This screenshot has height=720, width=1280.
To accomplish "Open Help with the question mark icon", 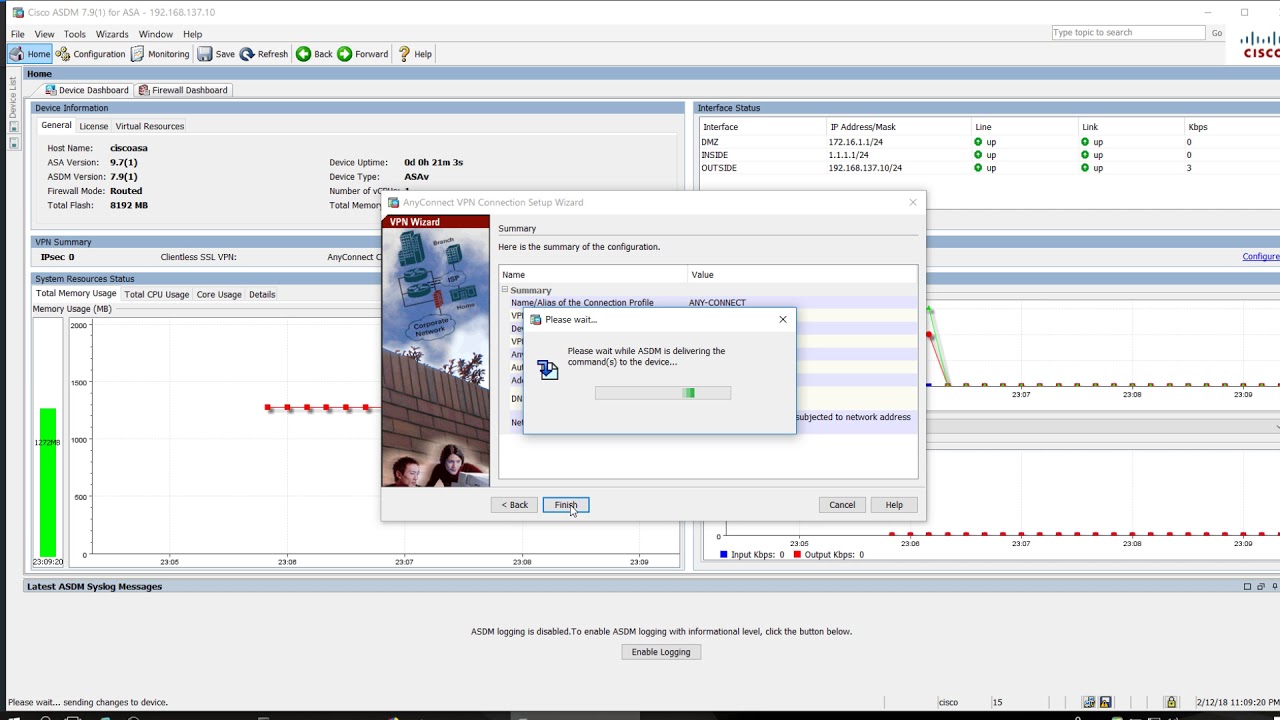I will coord(414,54).
